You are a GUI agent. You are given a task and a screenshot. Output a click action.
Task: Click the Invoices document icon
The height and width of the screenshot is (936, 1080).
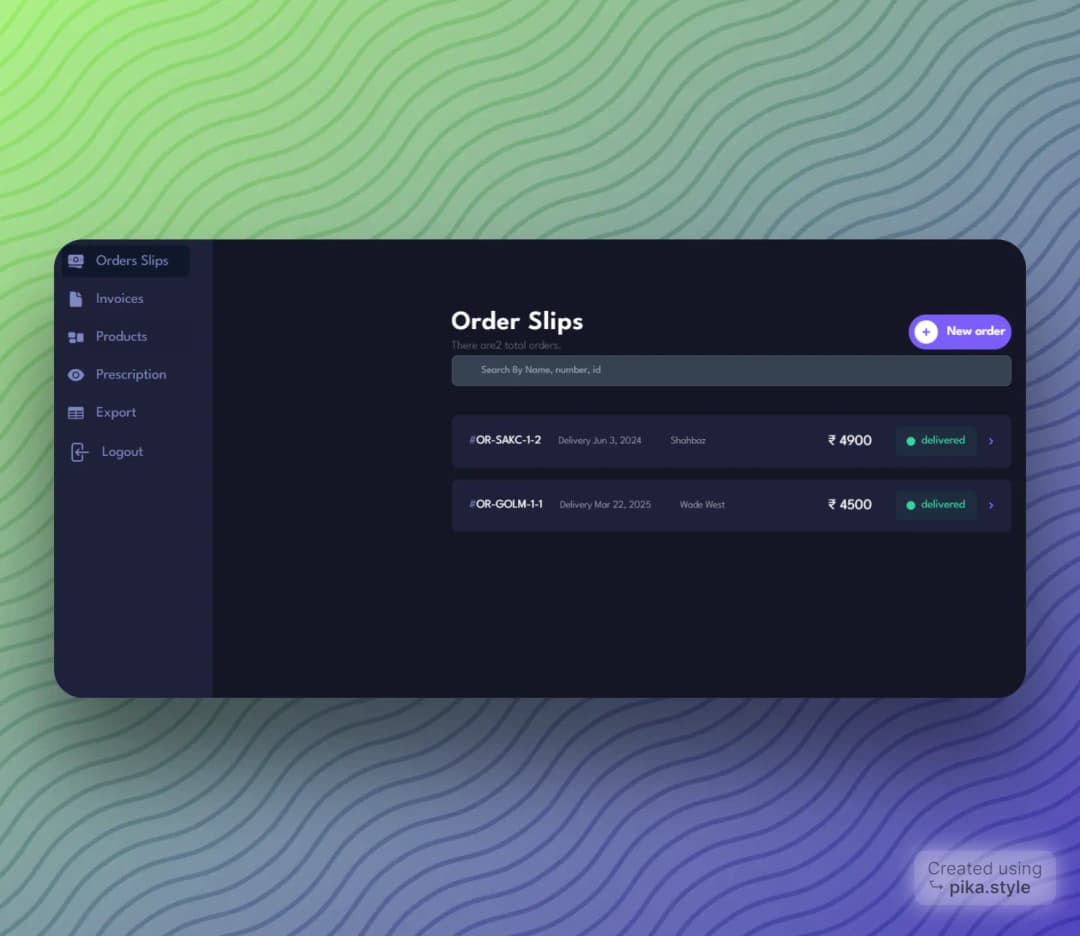[76, 299]
